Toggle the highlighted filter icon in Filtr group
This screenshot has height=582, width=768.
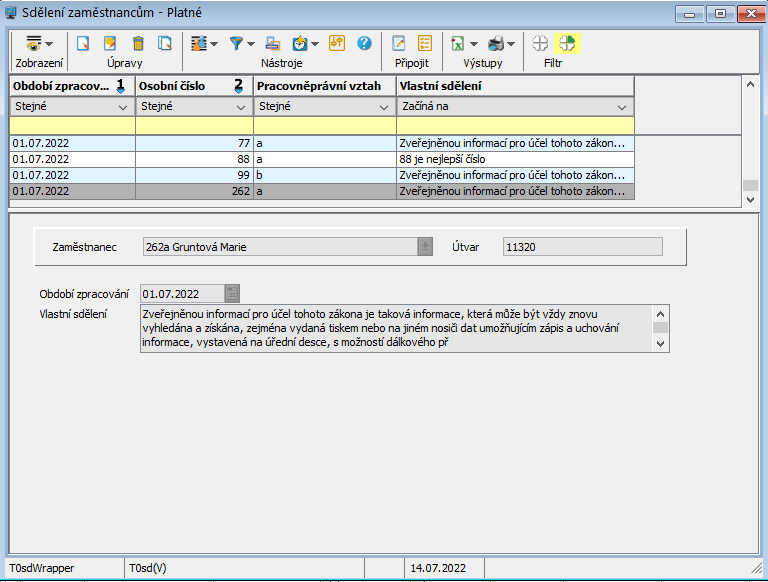tap(567, 43)
